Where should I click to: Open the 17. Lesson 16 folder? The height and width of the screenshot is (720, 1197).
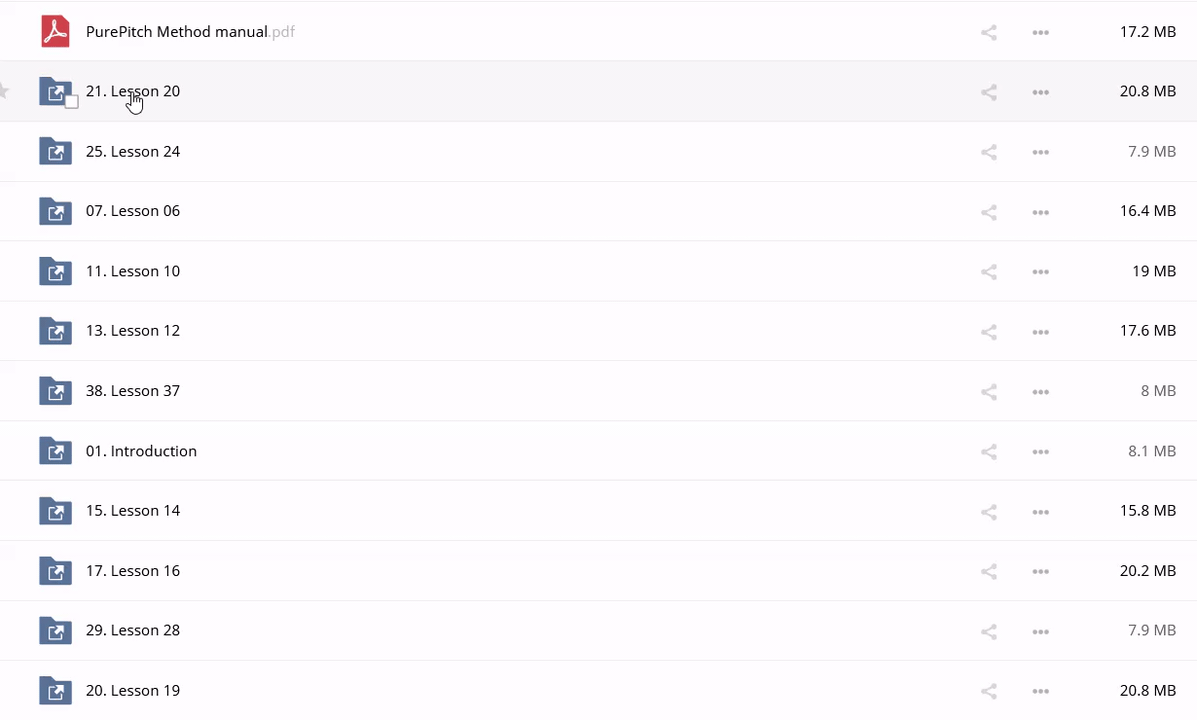point(133,571)
